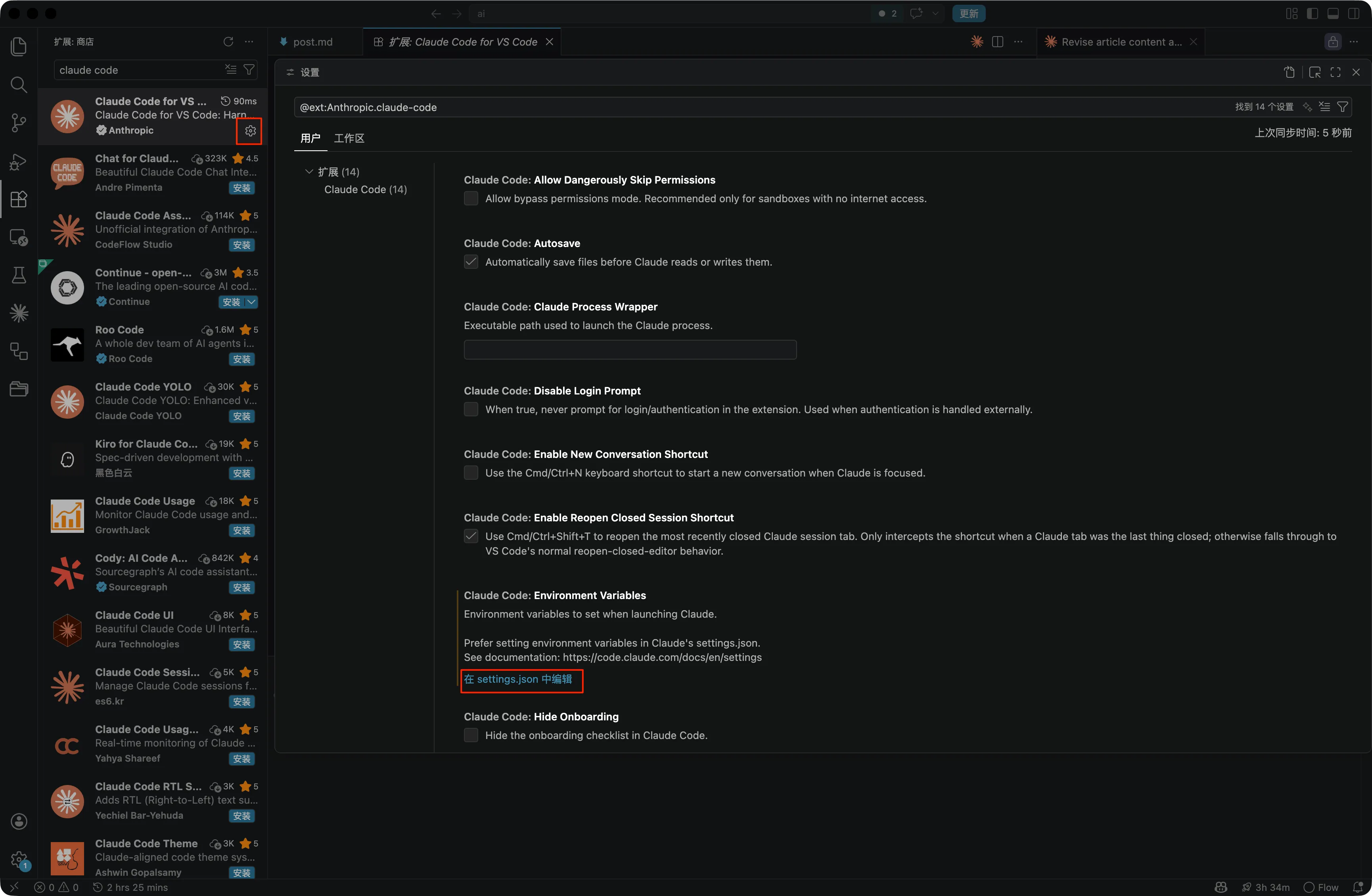This screenshot has width=1372, height=896.
Task: Install Cody AI Code Assistant extension
Action: tap(241, 587)
